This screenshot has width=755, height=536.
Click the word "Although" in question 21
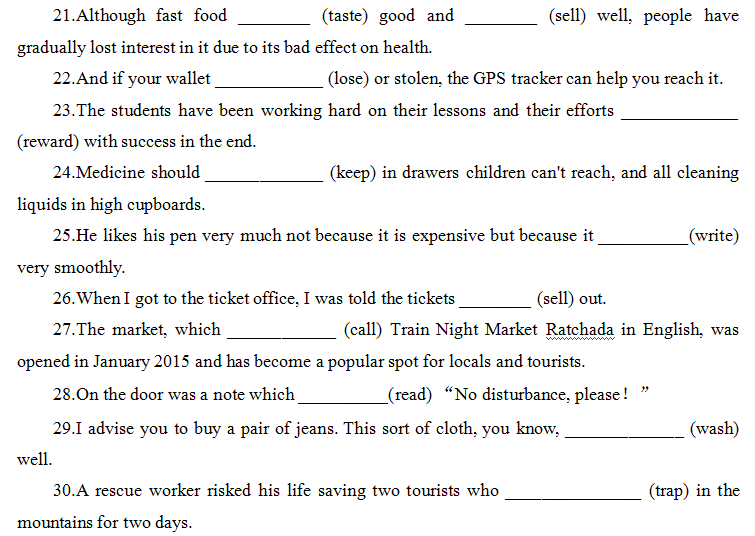pos(112,17)
